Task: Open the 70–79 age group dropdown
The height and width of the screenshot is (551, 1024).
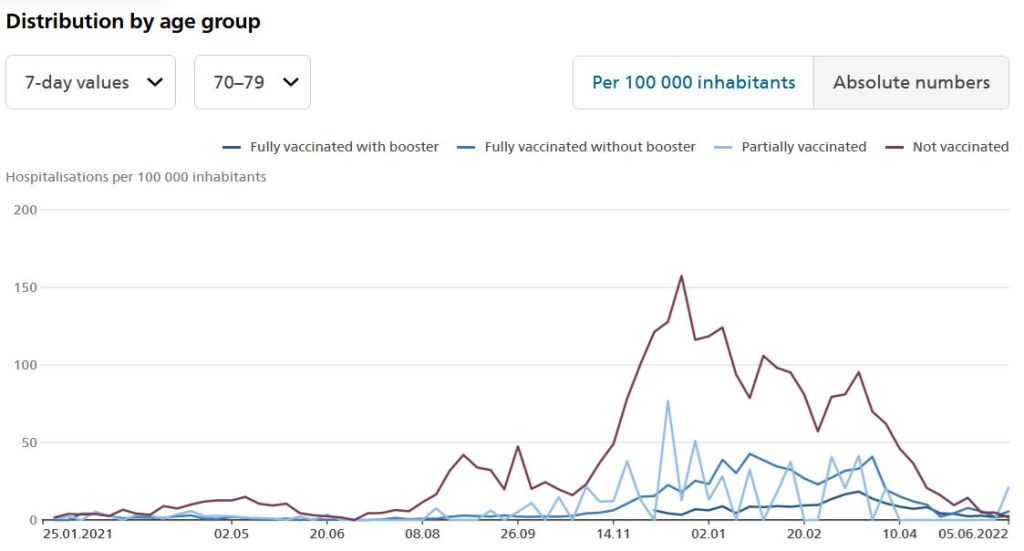Action: (252, 82)
